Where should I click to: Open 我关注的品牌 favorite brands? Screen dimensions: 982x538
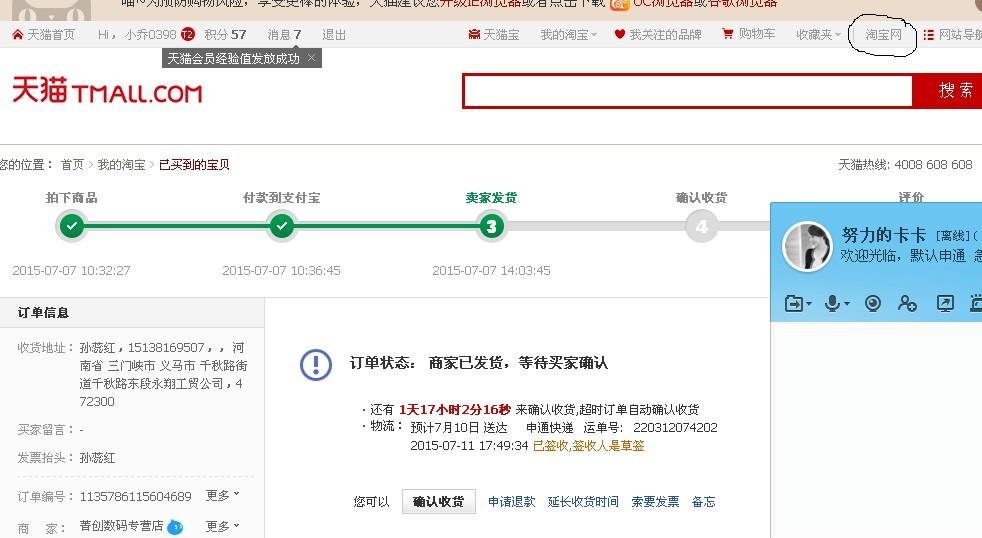665,34
